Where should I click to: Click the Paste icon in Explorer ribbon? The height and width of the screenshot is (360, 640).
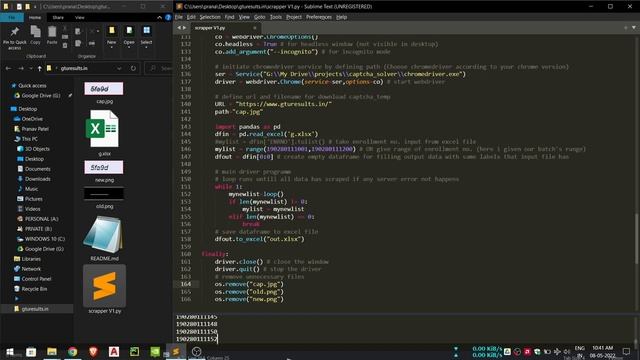pos(52,35)
